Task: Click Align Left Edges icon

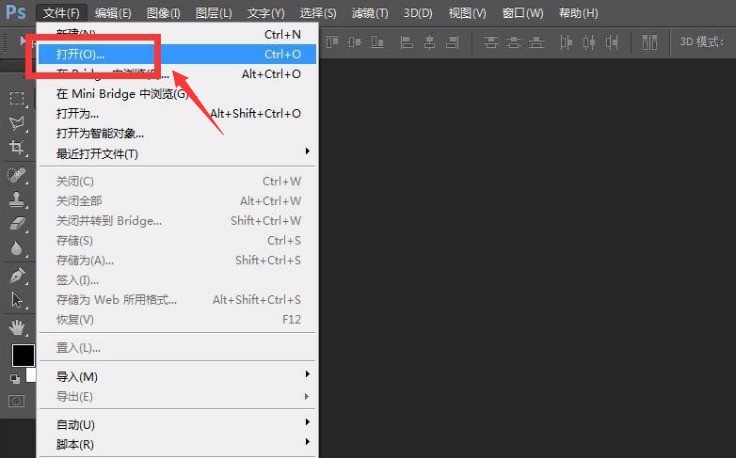Action: (x=406, y=42)
